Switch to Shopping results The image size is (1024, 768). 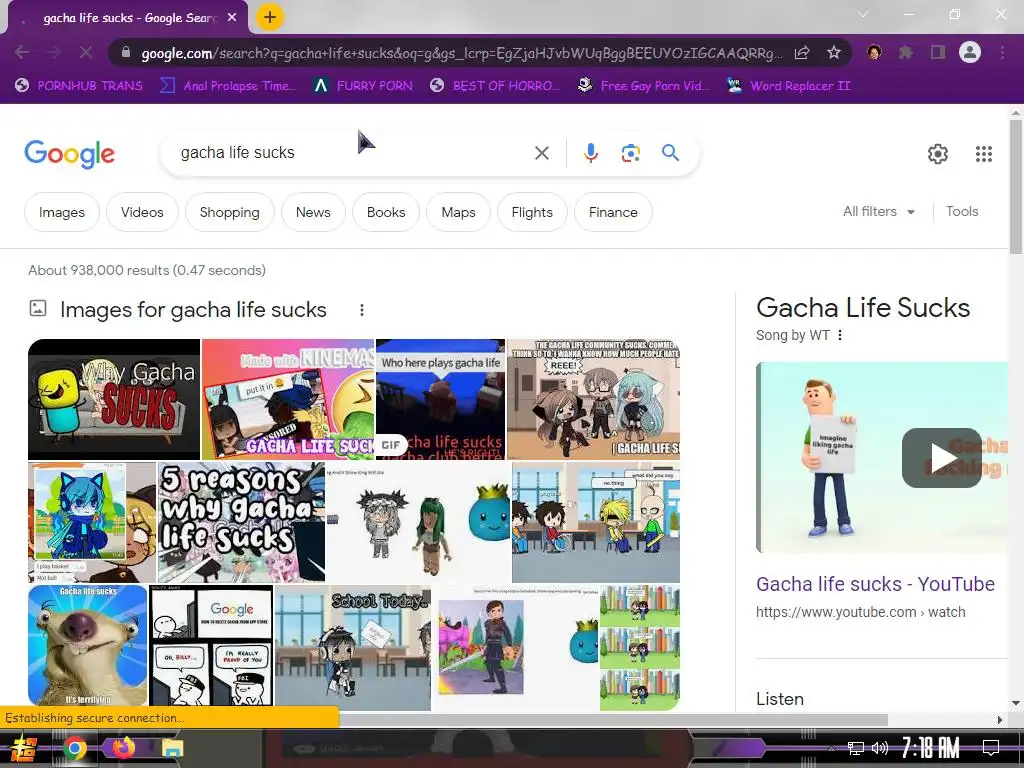[x=229, y=212]
